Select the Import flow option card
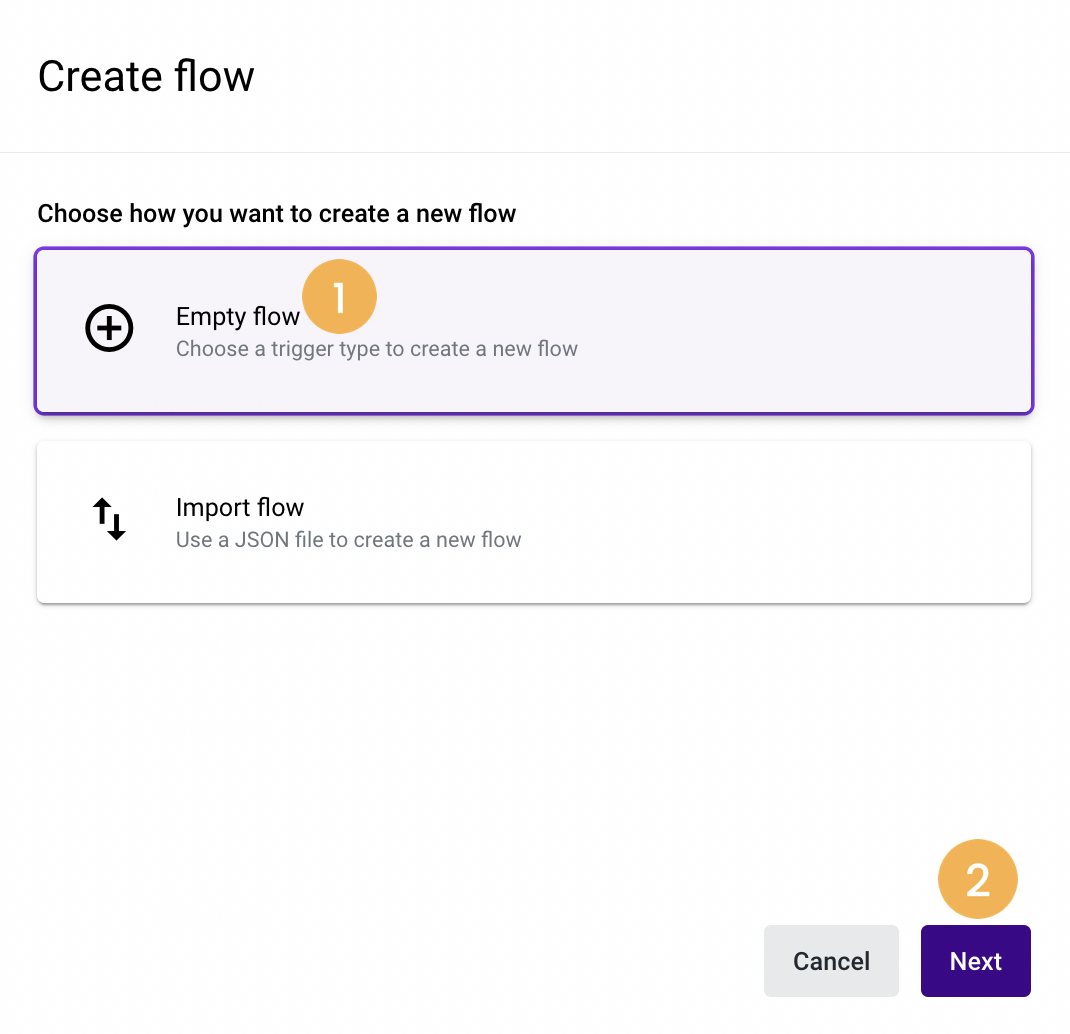1070x1034 pixels. tap(534, 522)
